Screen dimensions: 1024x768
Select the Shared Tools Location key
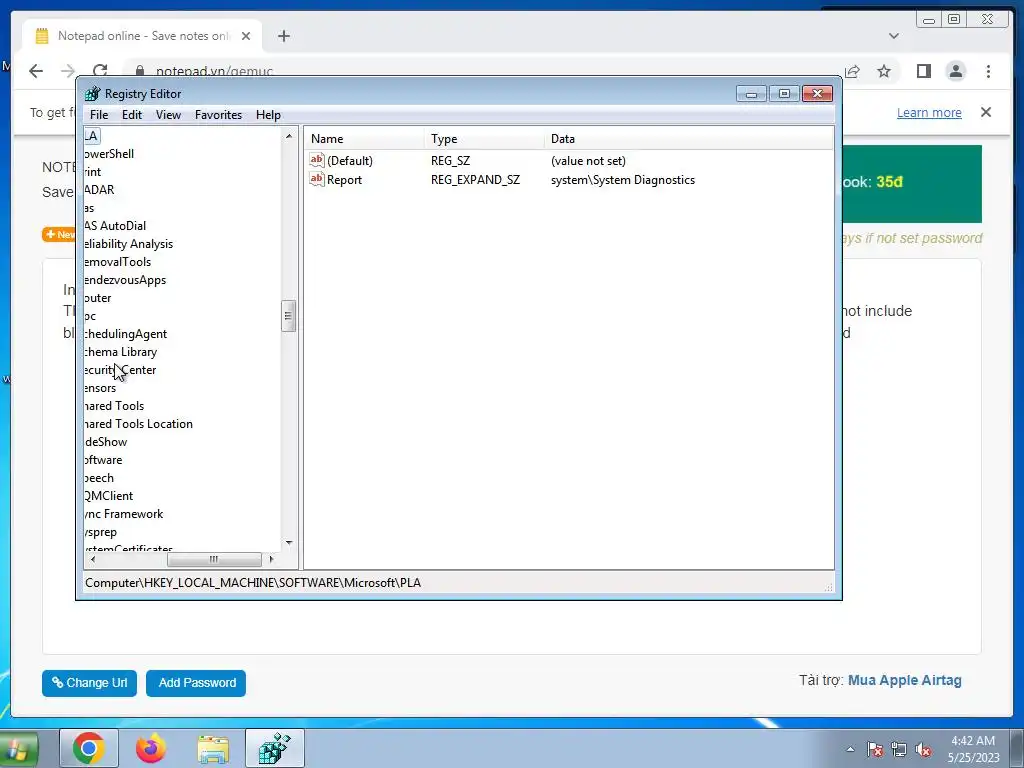138,424
